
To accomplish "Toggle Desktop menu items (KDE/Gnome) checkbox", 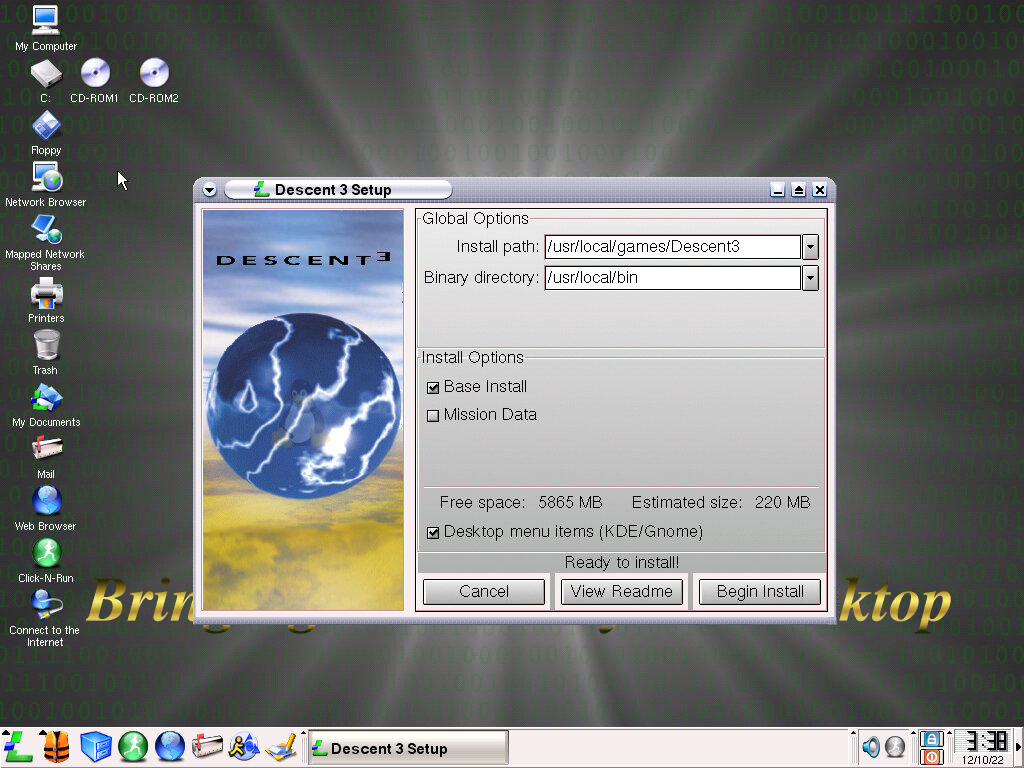I will click(x=433, y=533).
